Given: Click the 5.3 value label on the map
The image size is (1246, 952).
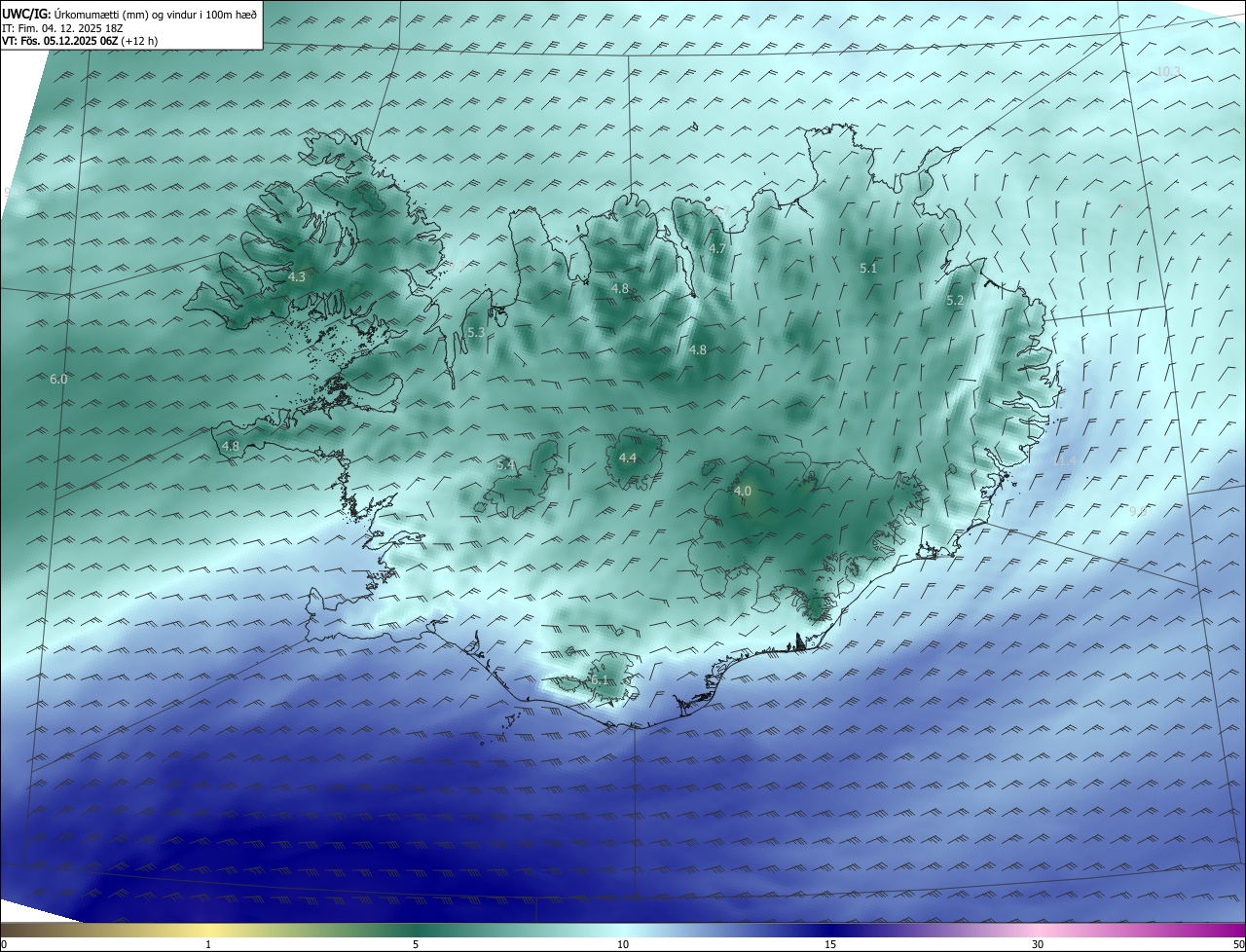Looking at the screenshot, I should click(476, 333).
